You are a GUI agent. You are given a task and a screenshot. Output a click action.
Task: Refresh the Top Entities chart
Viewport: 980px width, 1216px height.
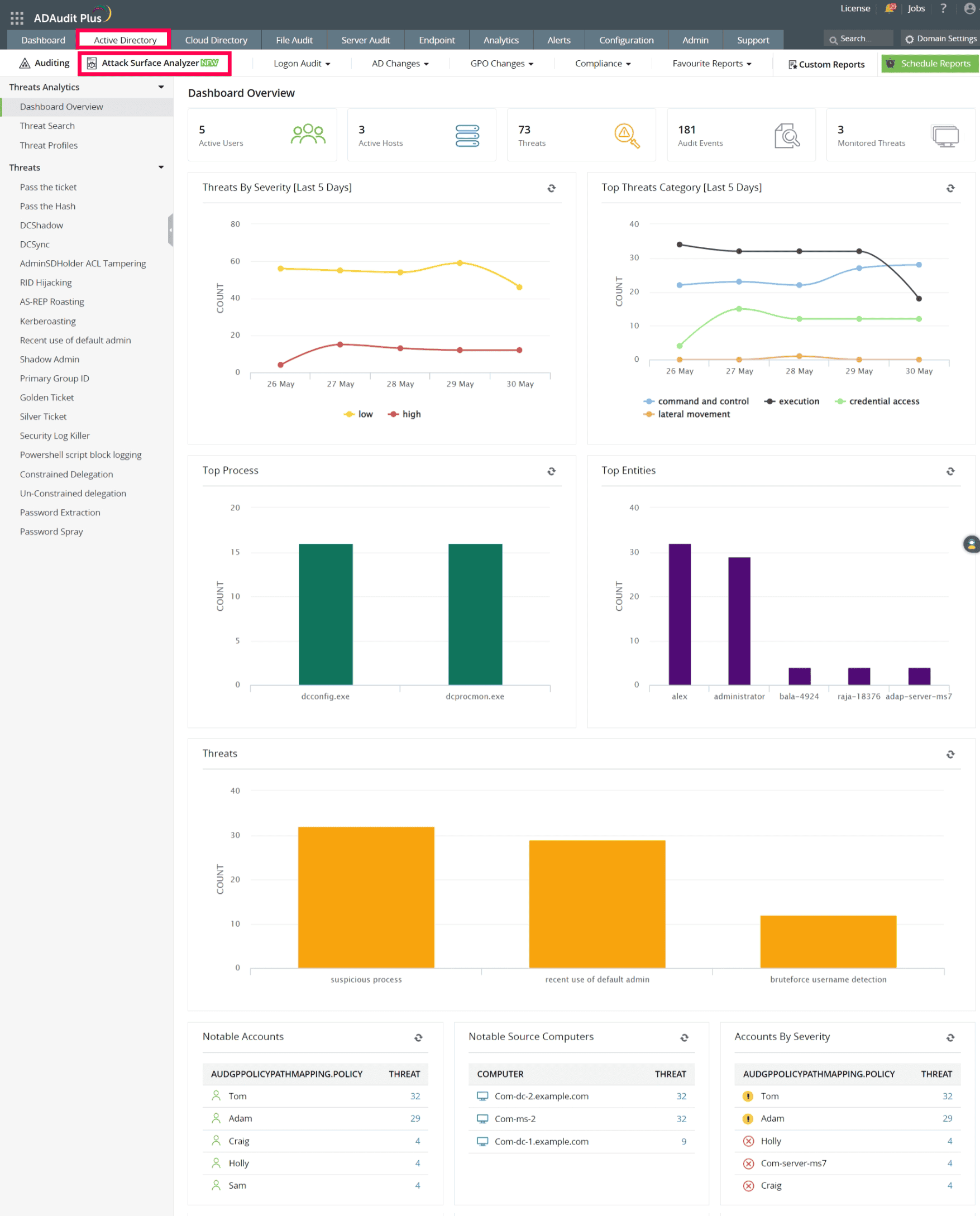tap(950, 471)
